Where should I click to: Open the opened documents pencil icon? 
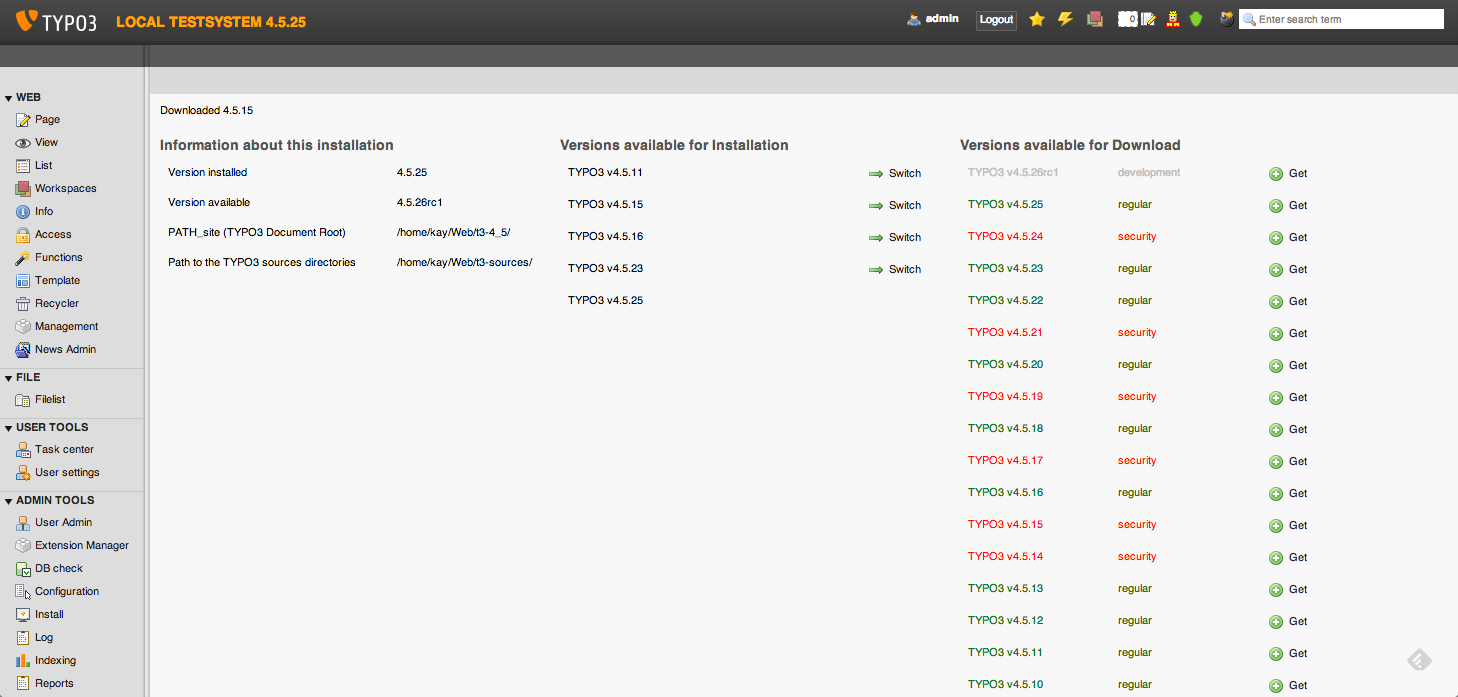point(1148,19)
